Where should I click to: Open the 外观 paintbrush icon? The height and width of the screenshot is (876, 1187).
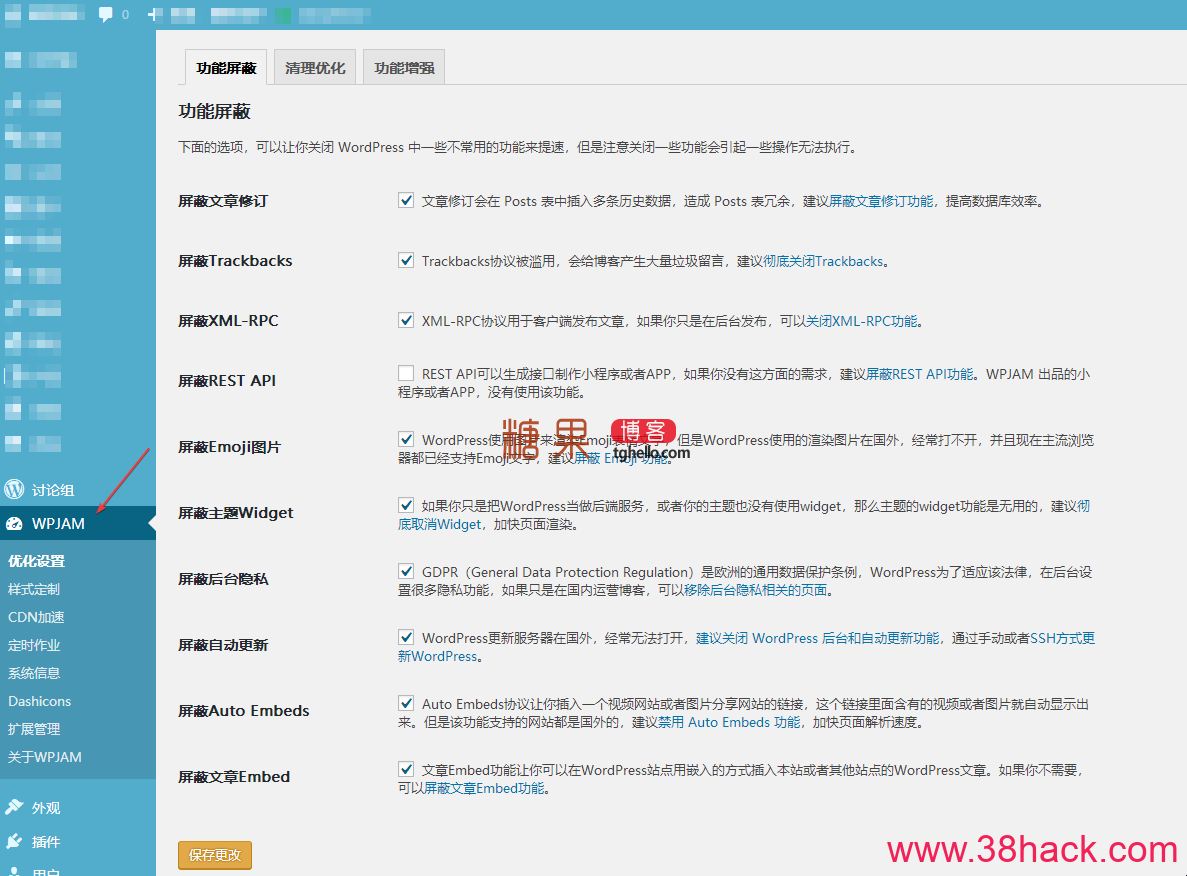pos(14,807)
